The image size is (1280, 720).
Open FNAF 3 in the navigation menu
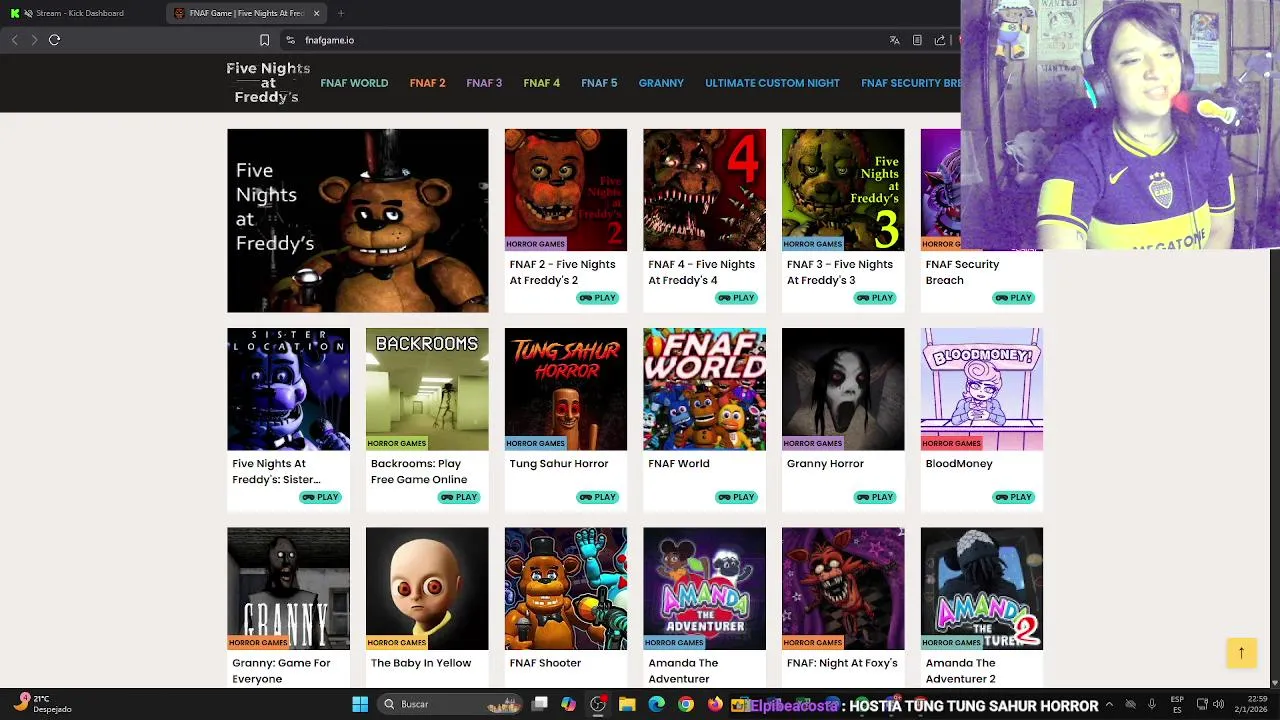tap(484, 83)
